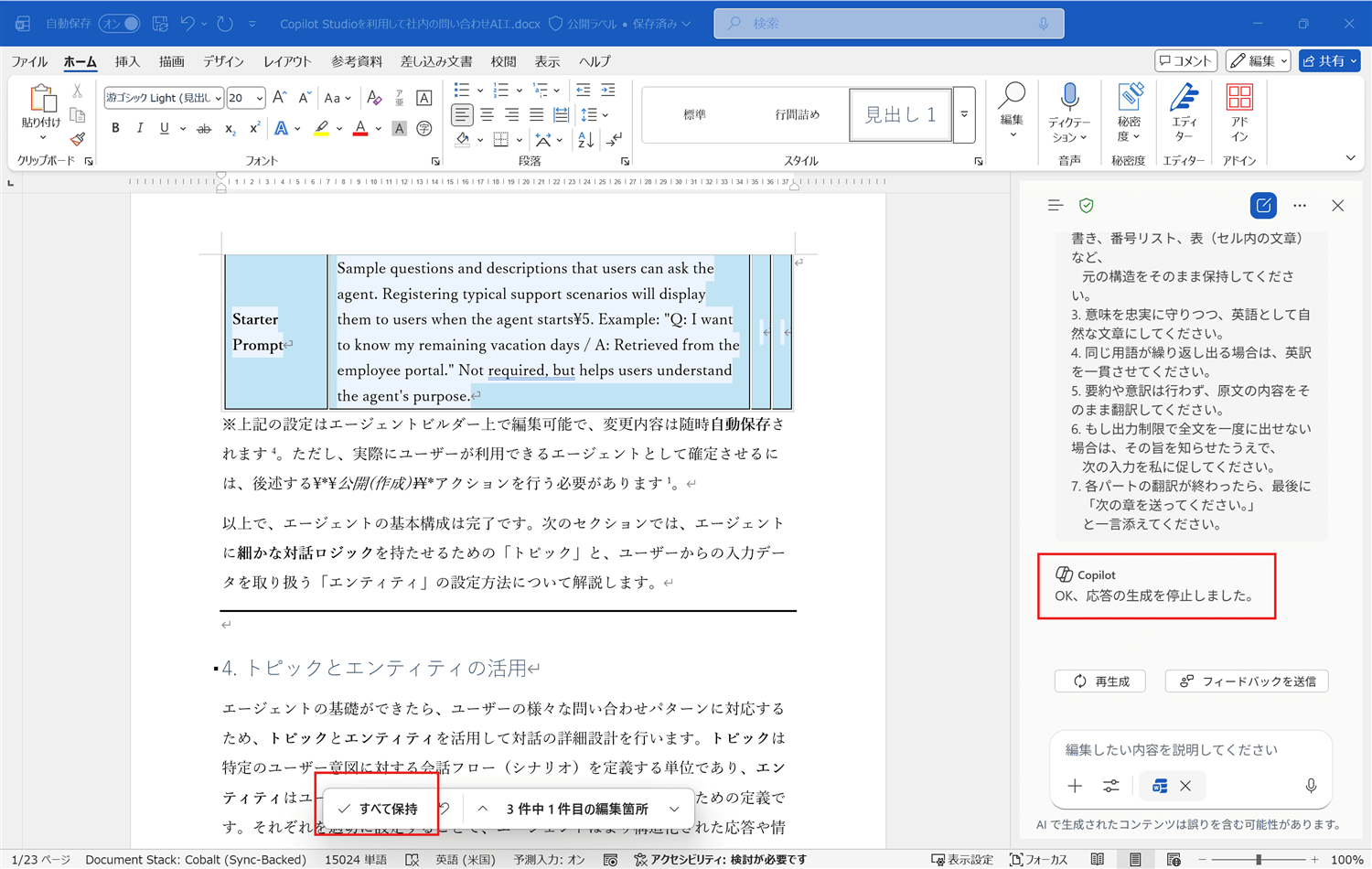Viewport: 1372px width, 869px height.
Task: Switch to Web Layout view
Action: point(1174,860)
